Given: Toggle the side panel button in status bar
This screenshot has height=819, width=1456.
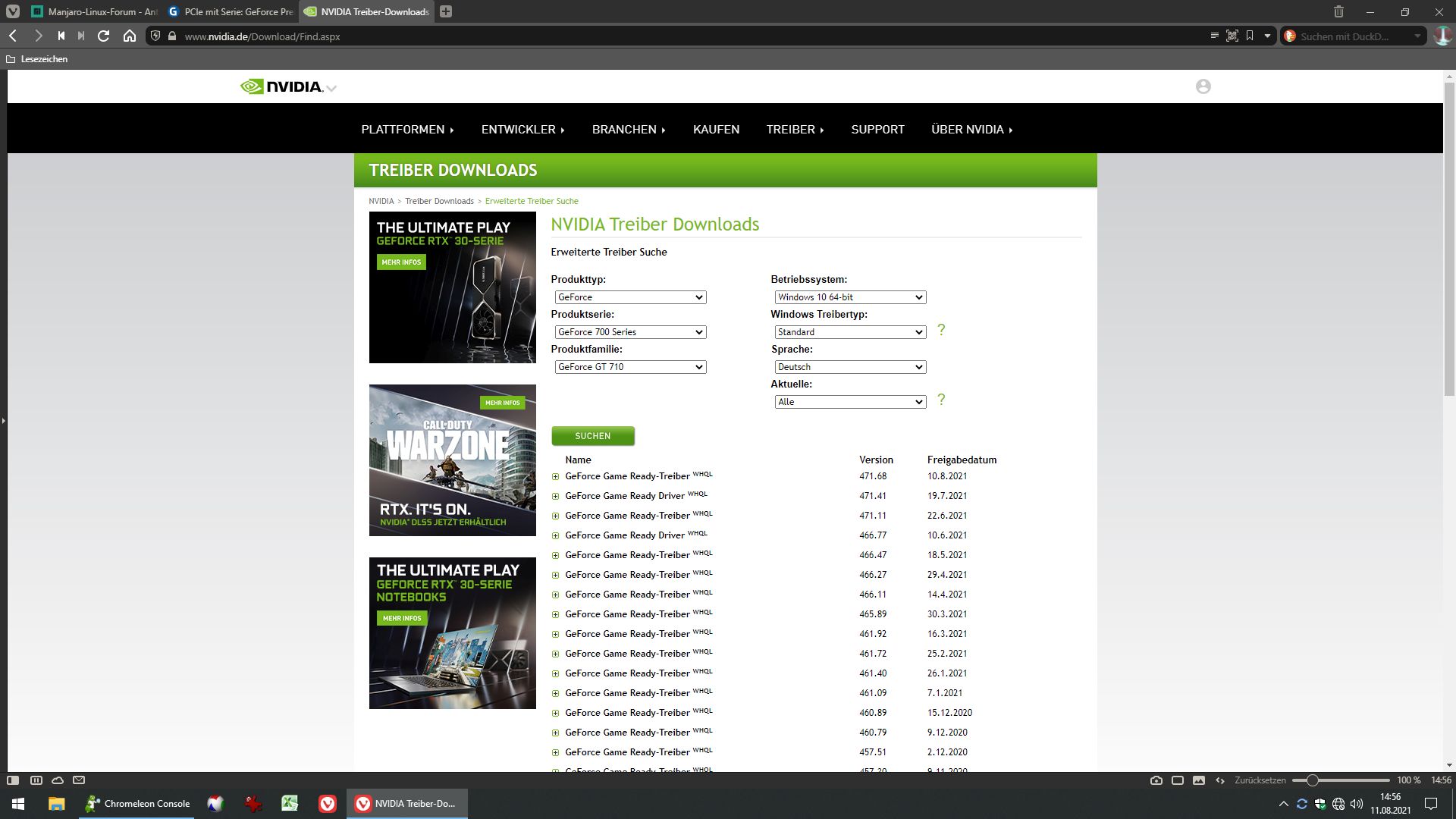Looking at the screenshot, I should coord(13,780).
